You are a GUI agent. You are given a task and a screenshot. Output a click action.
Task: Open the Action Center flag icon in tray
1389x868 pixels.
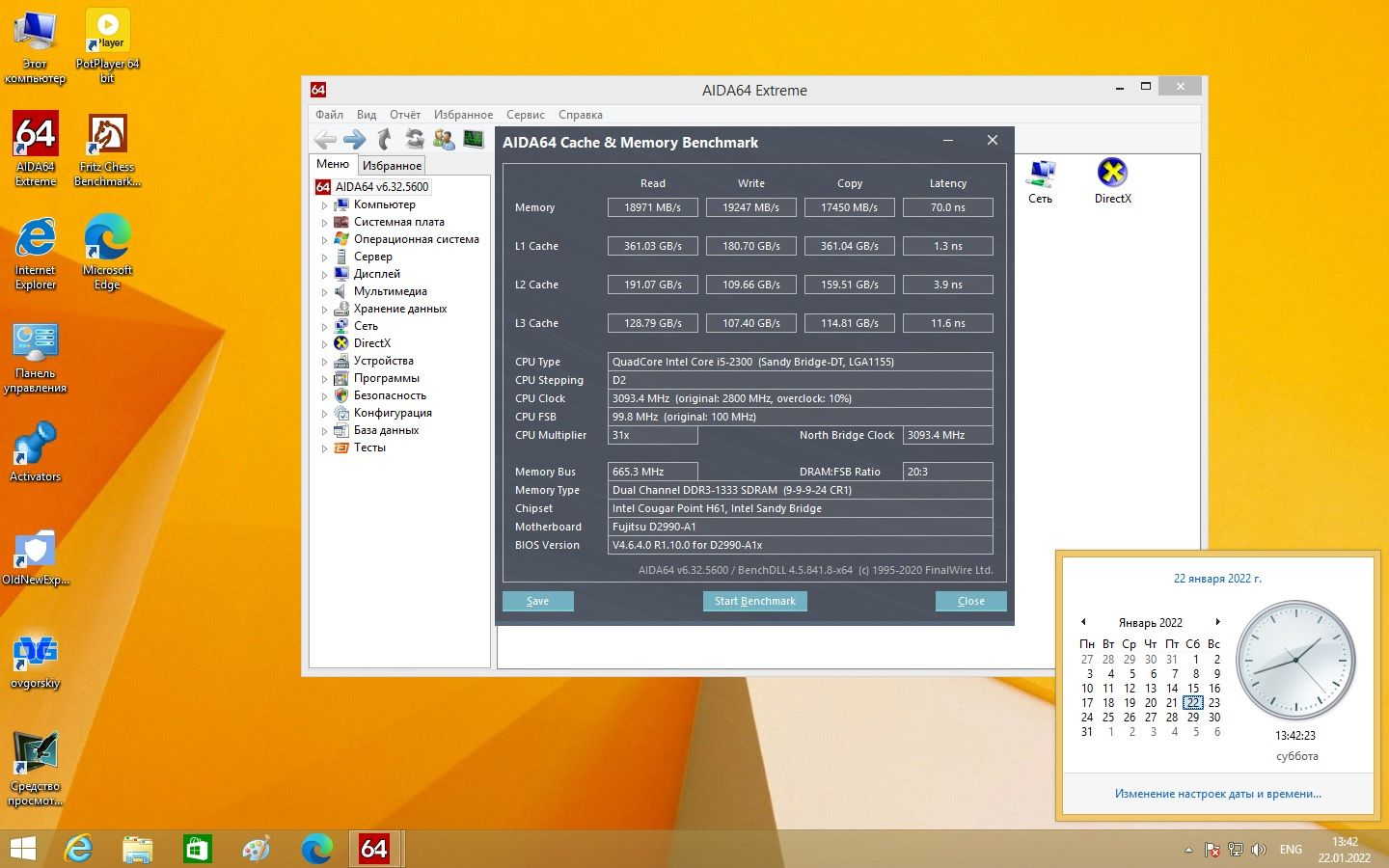(x=1212, y=850)
